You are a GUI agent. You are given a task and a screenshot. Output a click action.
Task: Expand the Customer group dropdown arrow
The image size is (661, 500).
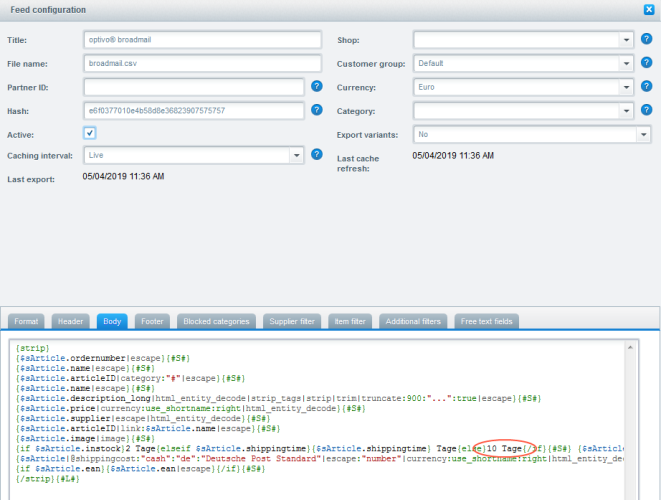pos(626,64)
